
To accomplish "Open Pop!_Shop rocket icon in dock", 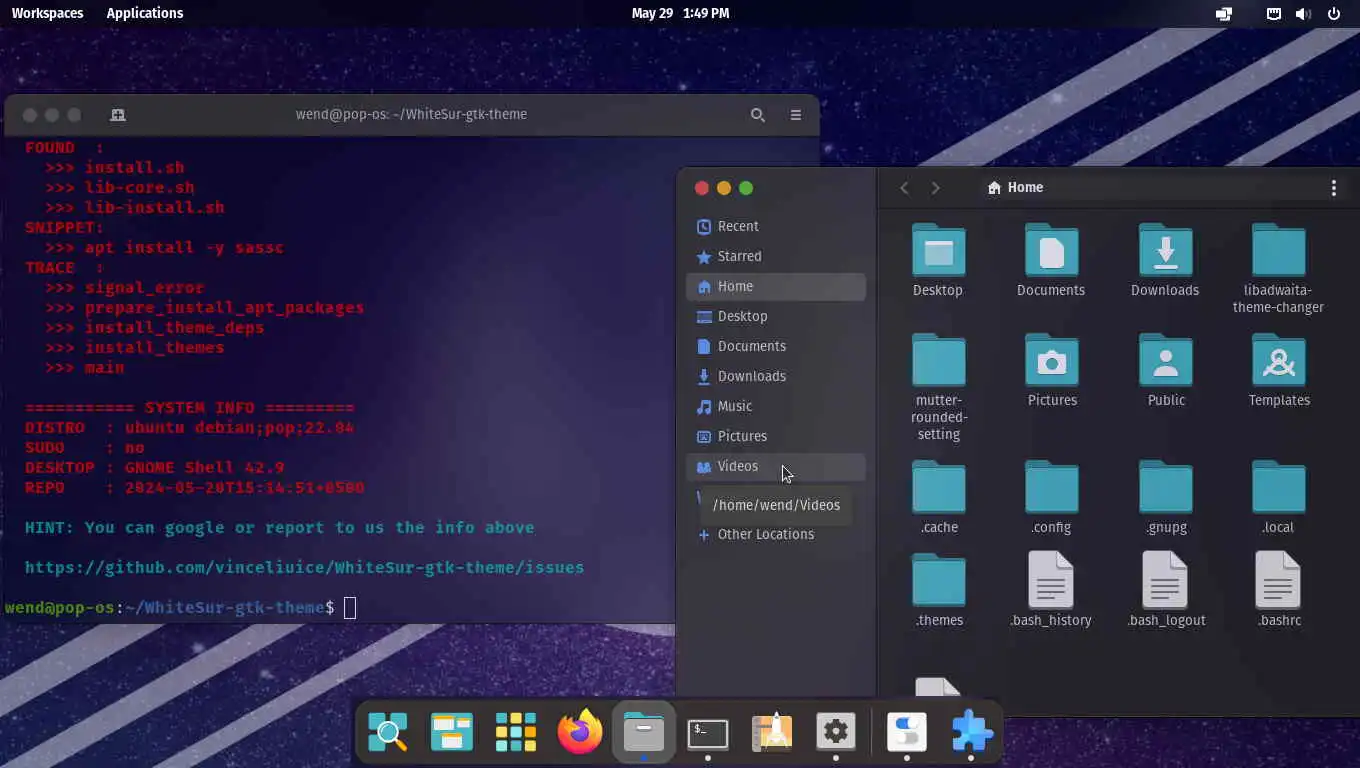I will pos(772,733).
